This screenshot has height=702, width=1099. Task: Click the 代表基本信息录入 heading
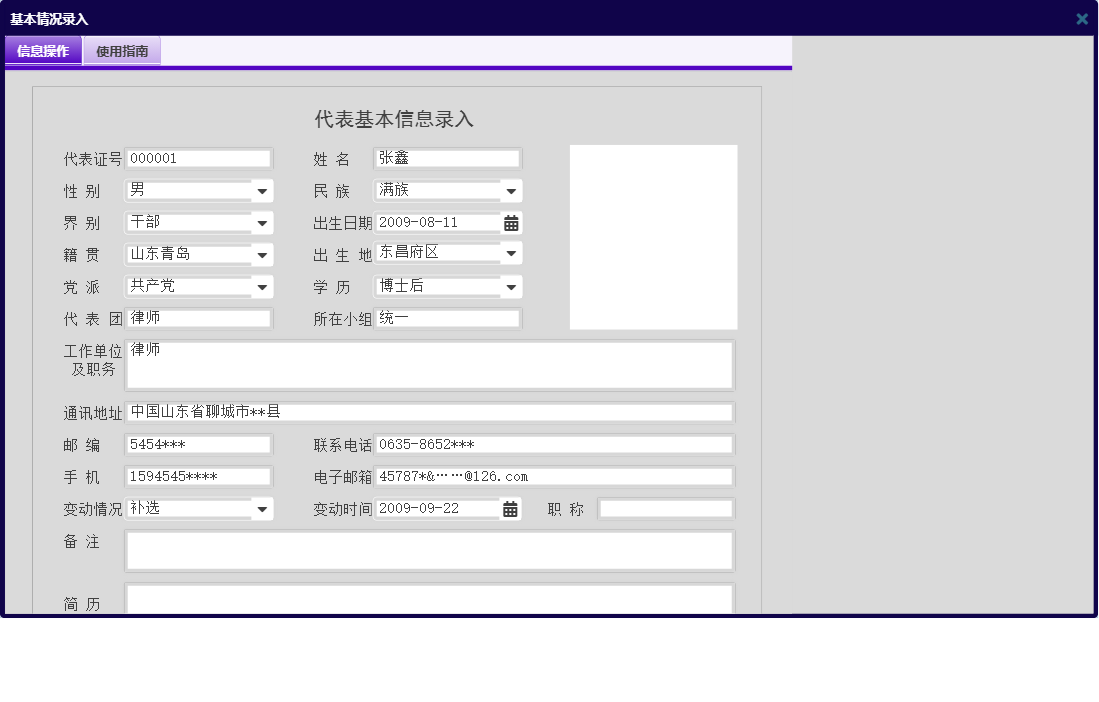click(394, 119)
